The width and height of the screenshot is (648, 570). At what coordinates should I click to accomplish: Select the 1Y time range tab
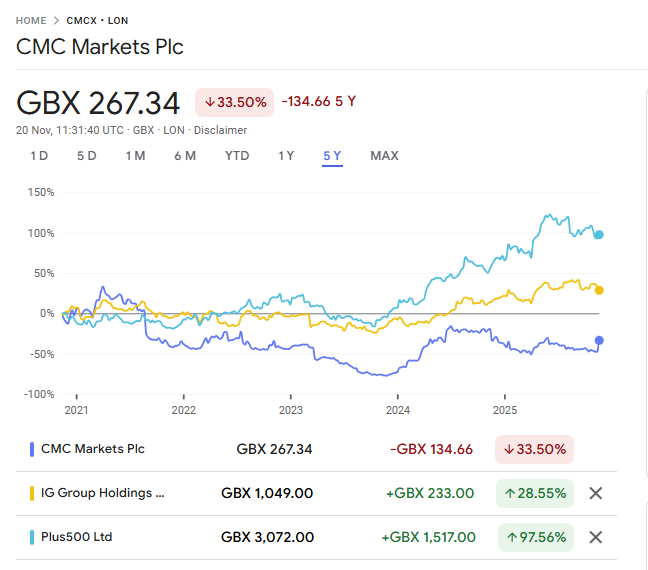286,155
